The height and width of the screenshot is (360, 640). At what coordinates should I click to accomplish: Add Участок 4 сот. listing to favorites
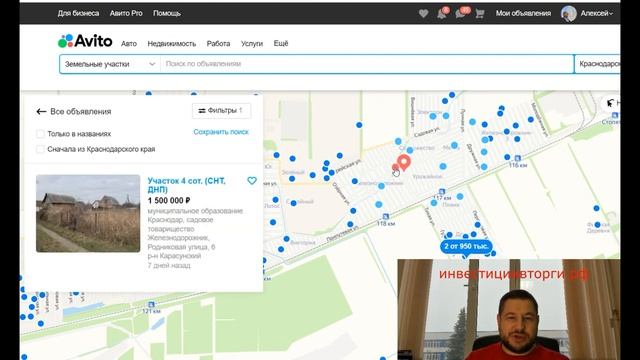pyautogui.click(x=252, y=180)
